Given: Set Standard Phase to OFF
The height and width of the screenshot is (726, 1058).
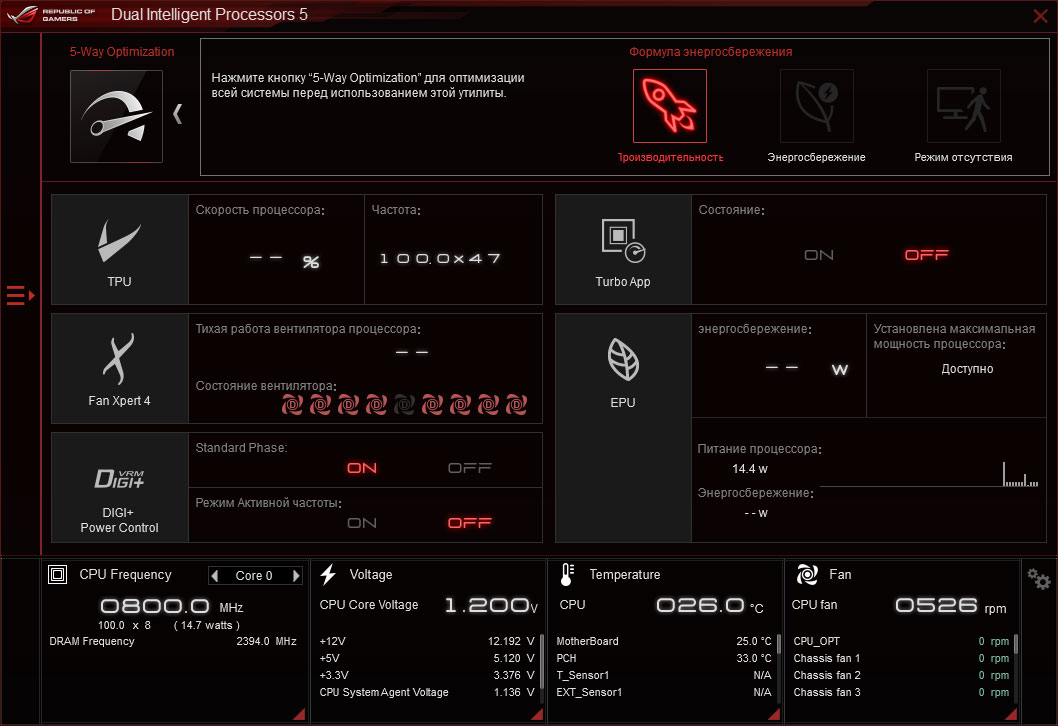Looking at the screenshot, I should point(470,468).
